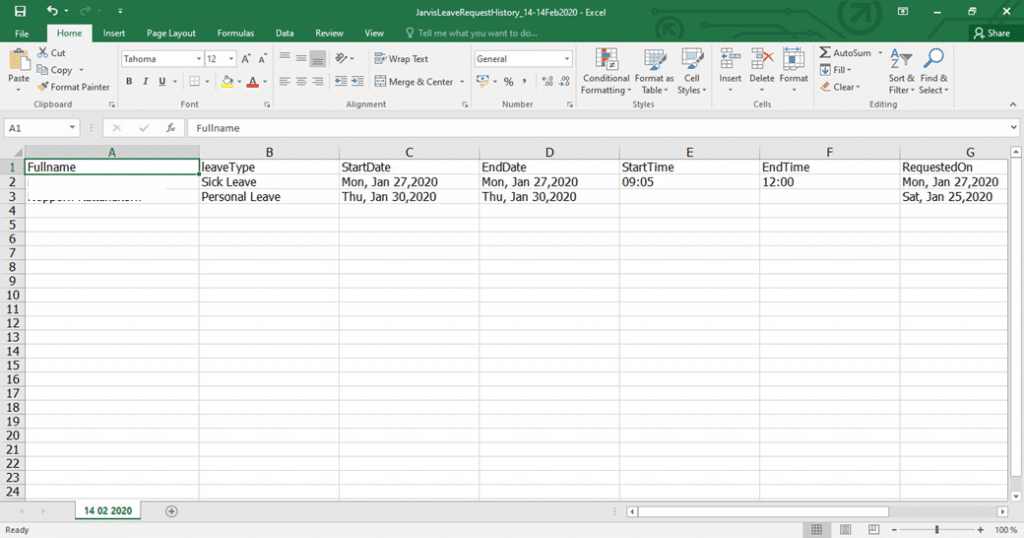This screenshot has width=1024, height=538.
Task: Toggle Bold formatting
Action: (x=129, y=82)
